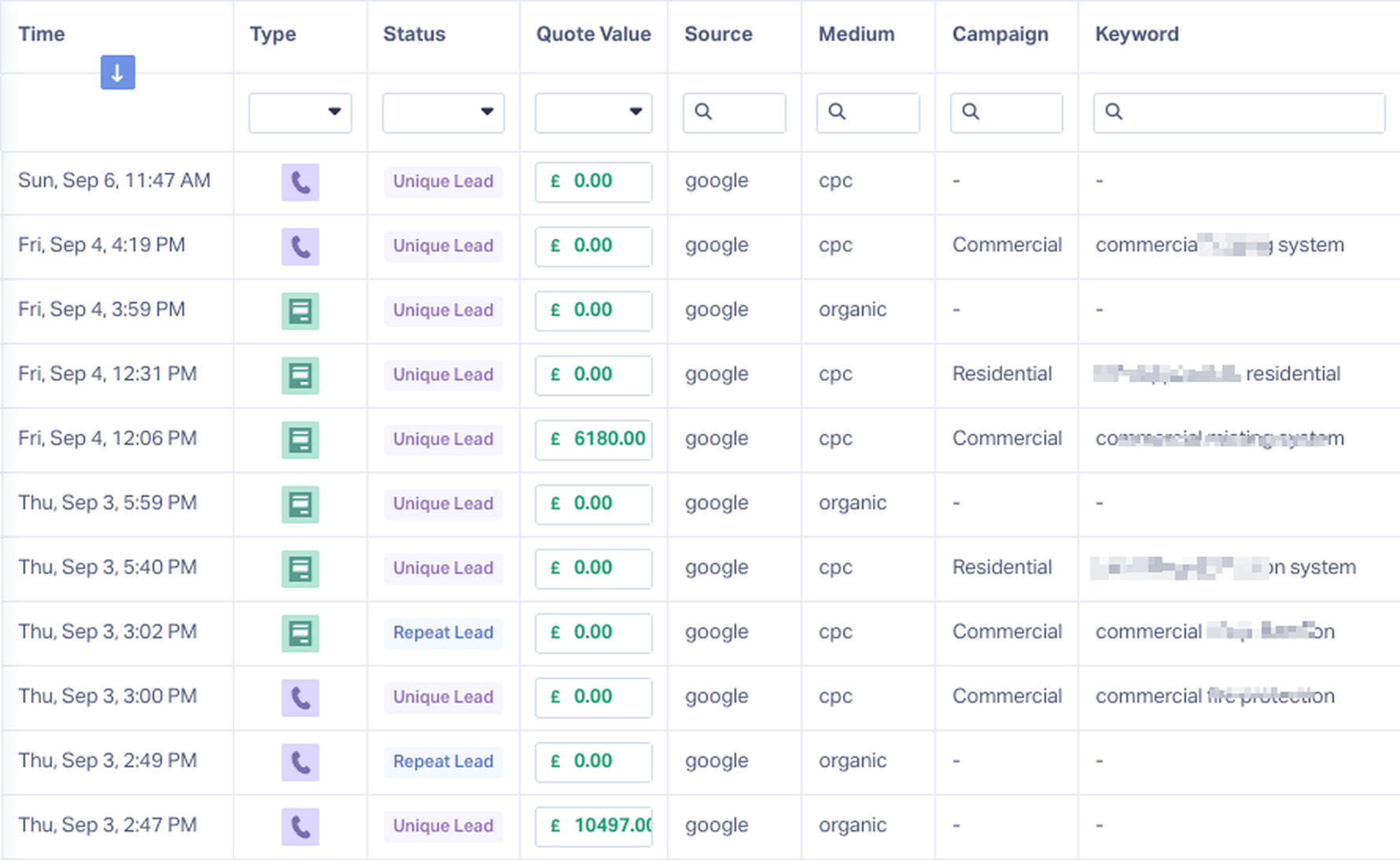
Task: Edit quote value for Fri, Sep 4, 4:19 PM
Action: [x=594, y=246]
